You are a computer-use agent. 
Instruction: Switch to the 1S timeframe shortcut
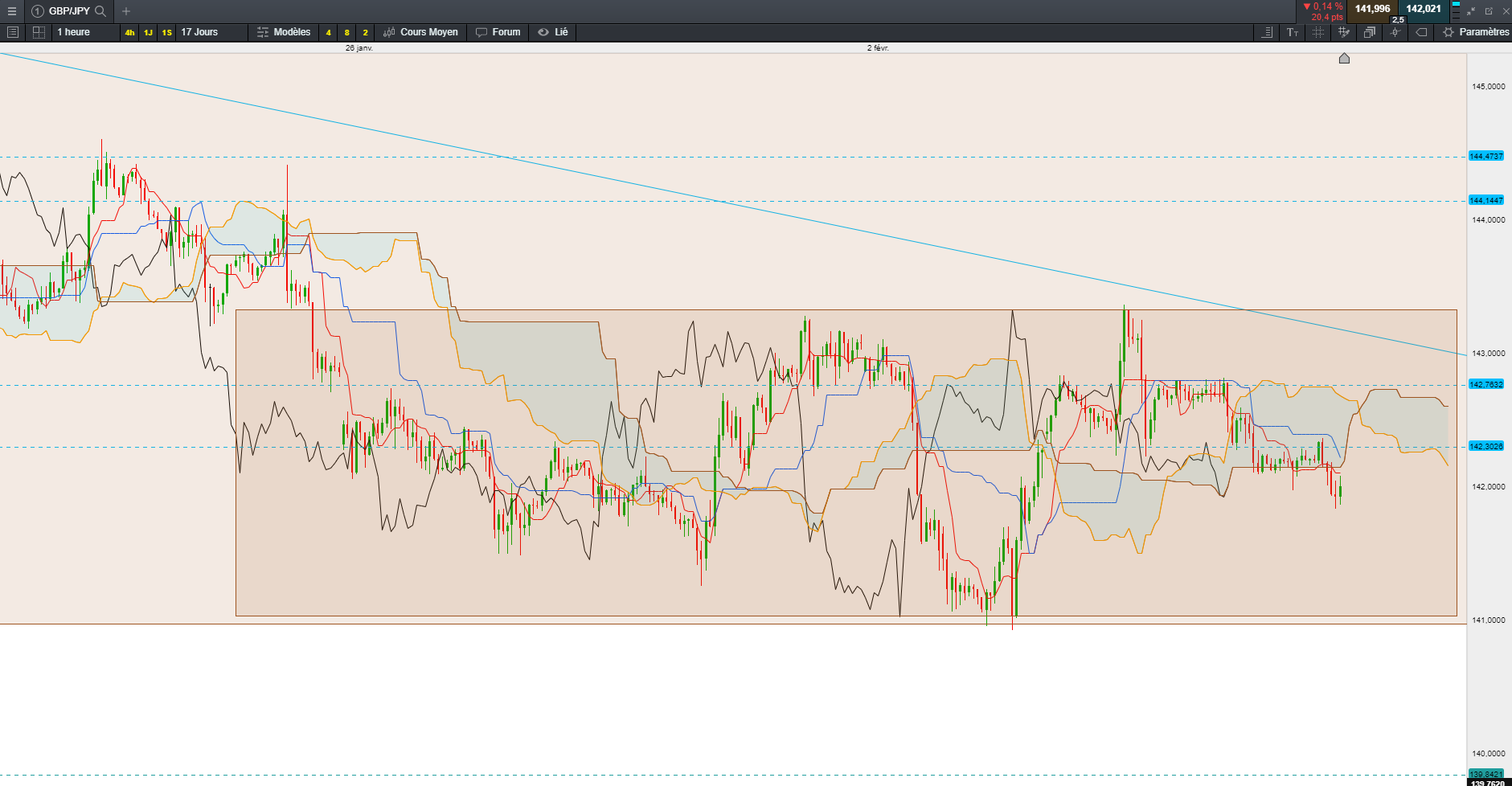(x=166, y=32)
